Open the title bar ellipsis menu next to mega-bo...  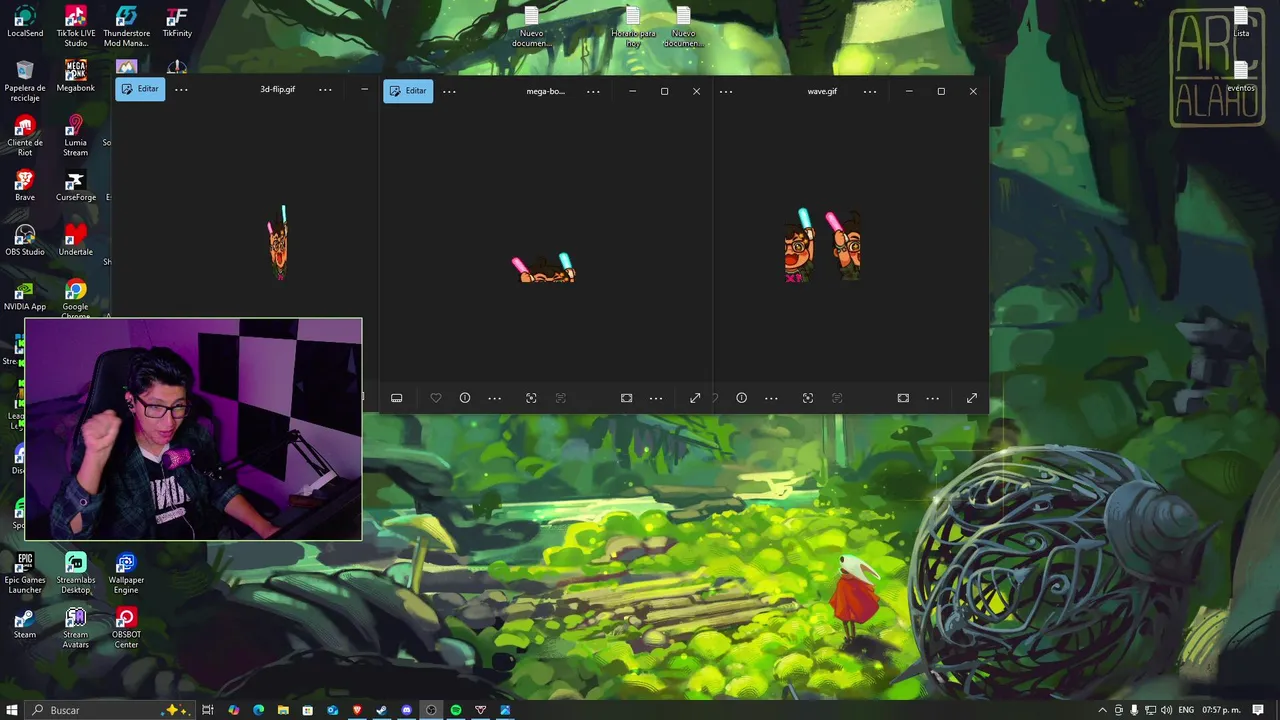pos(593,91)
